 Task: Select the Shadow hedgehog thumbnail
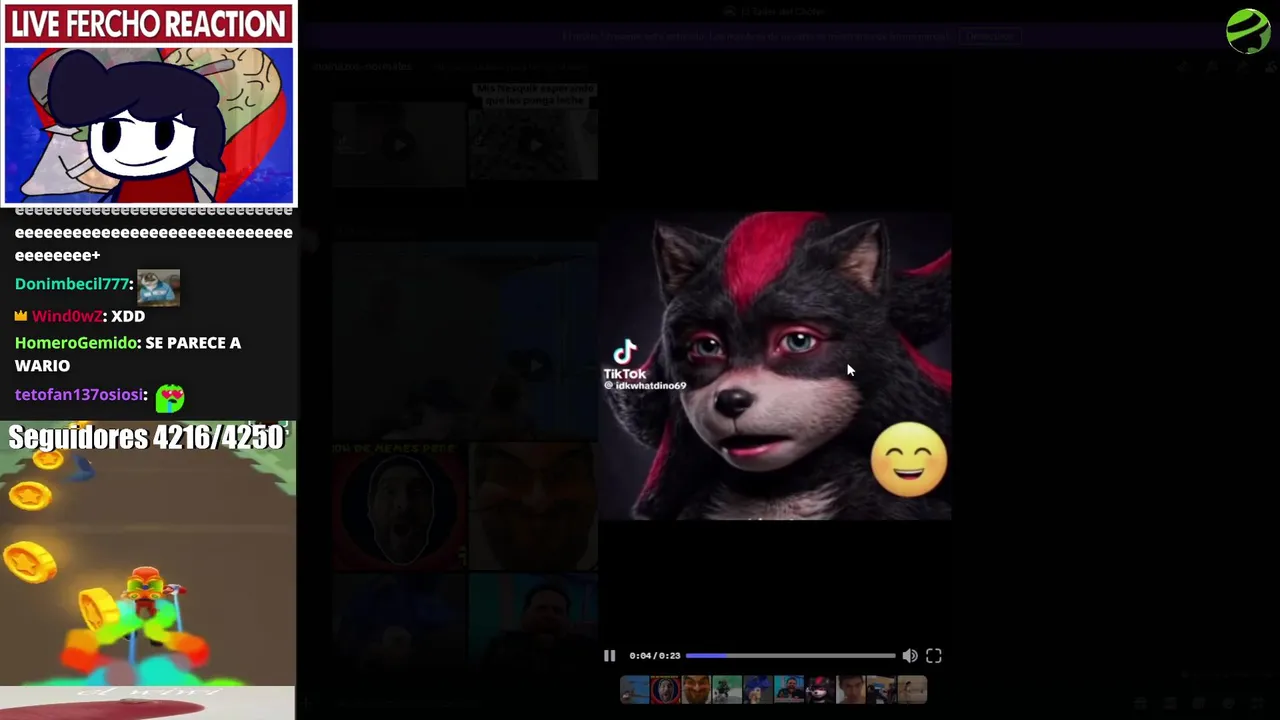click(820, 690)
